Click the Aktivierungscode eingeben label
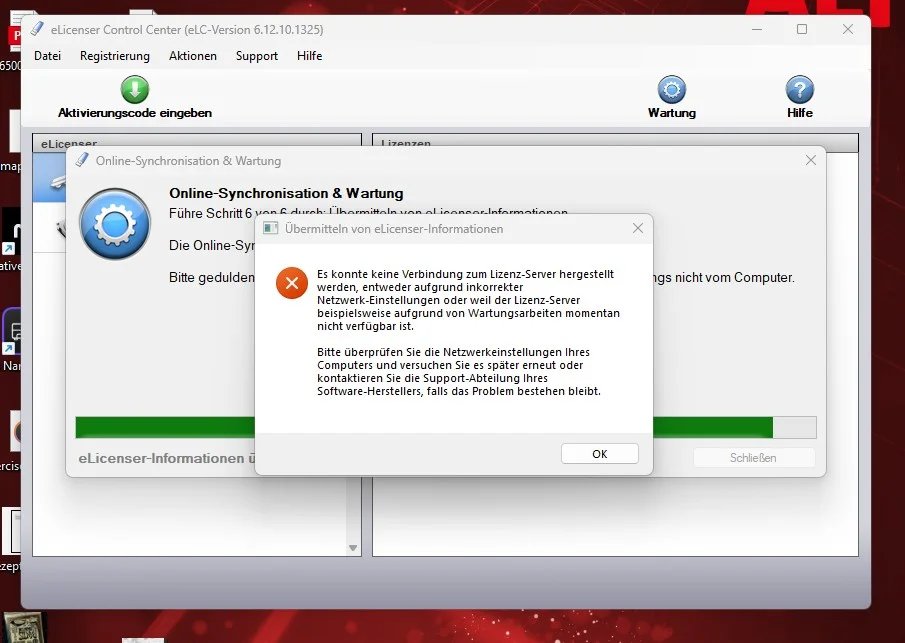Viewport: 905px width, 643px height. pyautogui.click(x=134, y=113)
